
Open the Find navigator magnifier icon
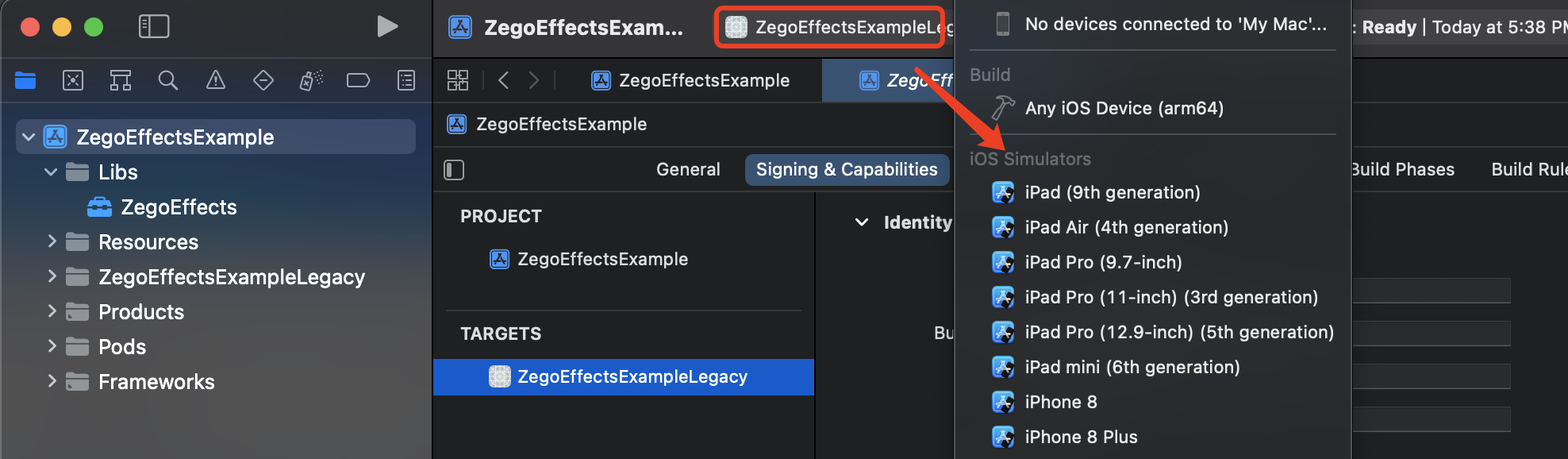click(x=167, y=80)
